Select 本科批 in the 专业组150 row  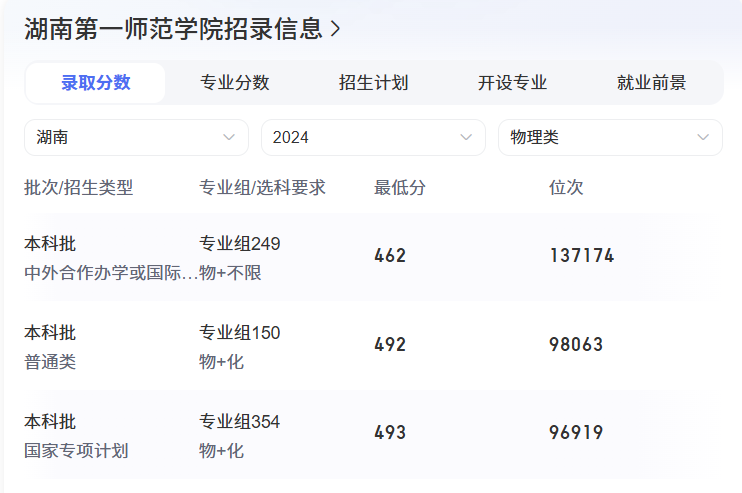tap(50, 333)
